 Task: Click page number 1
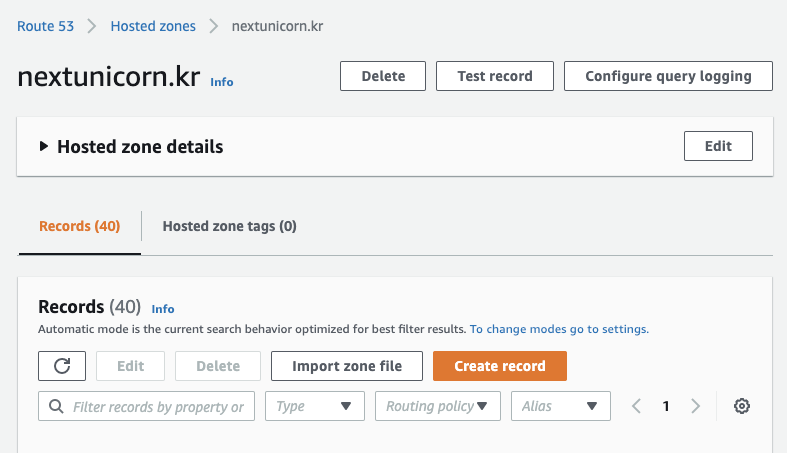tap(666, 406)
